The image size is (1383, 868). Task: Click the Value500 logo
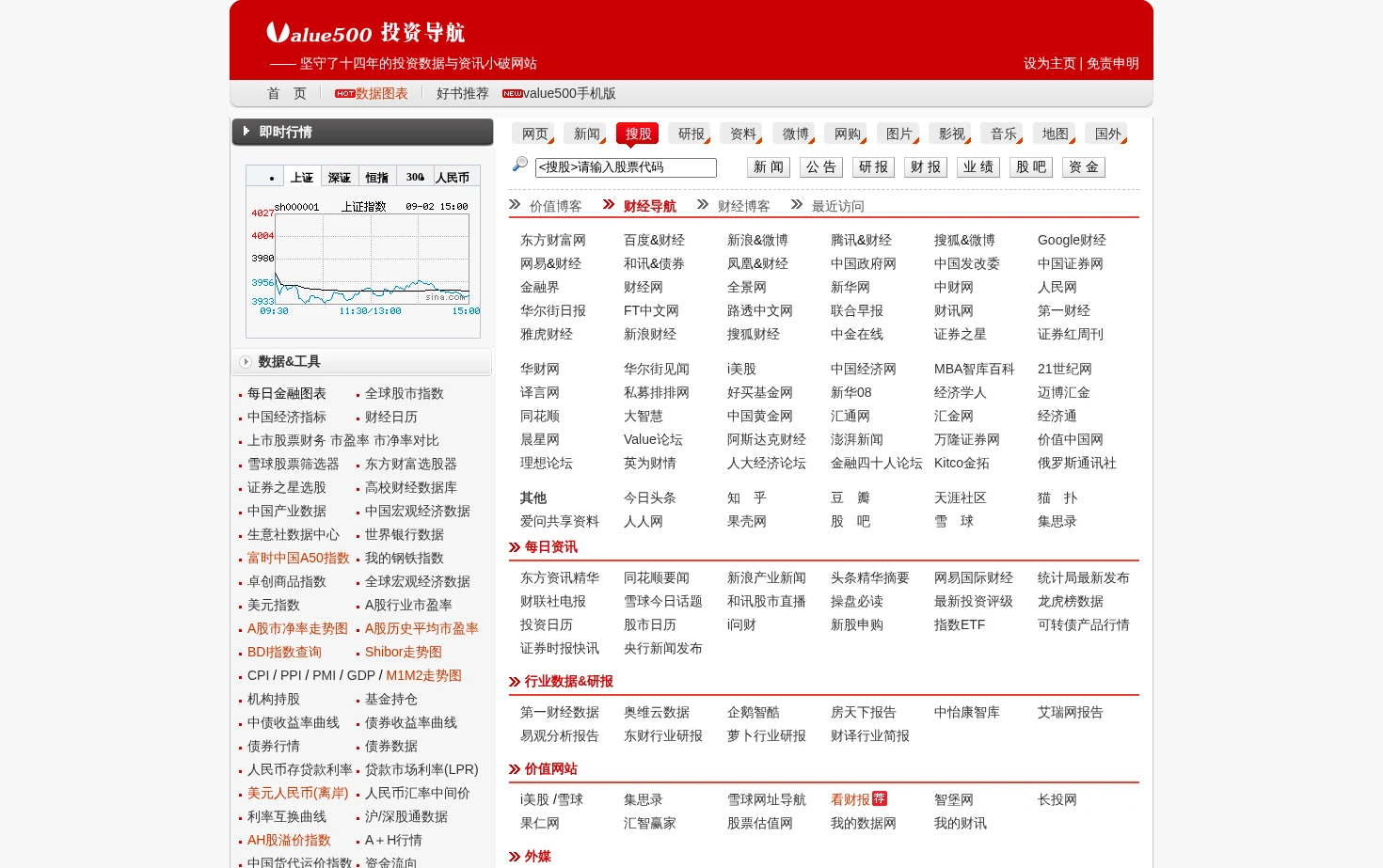point(366,33)
